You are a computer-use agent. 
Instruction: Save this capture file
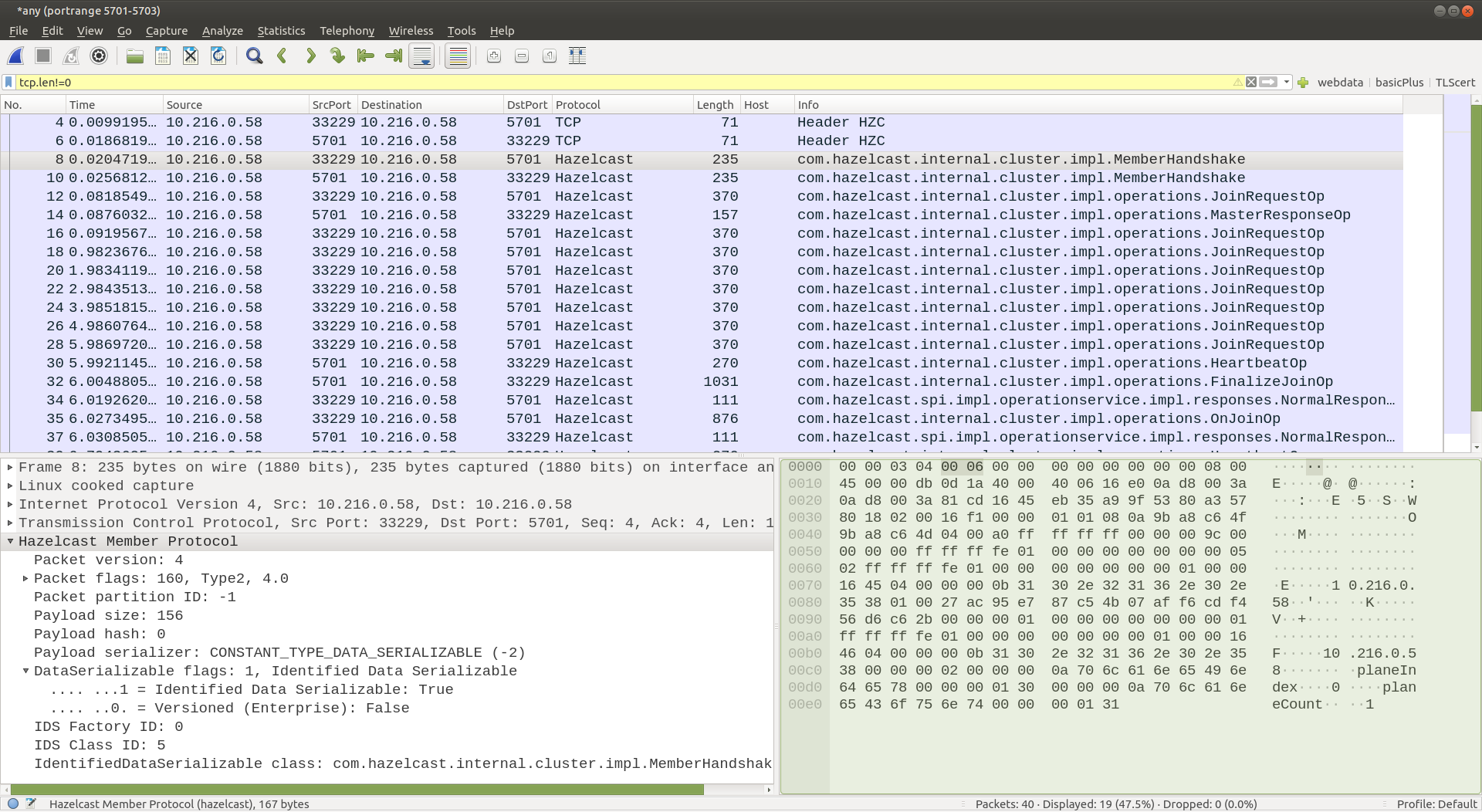pyautogui.click(x=163, y=56)
